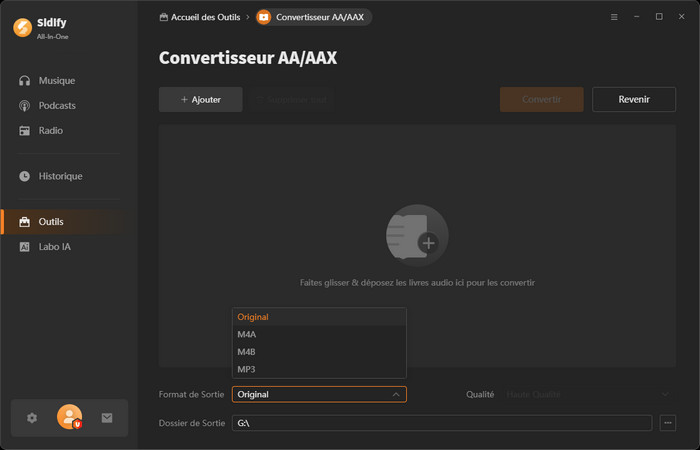Click the user avatar icon

(69, 417)
